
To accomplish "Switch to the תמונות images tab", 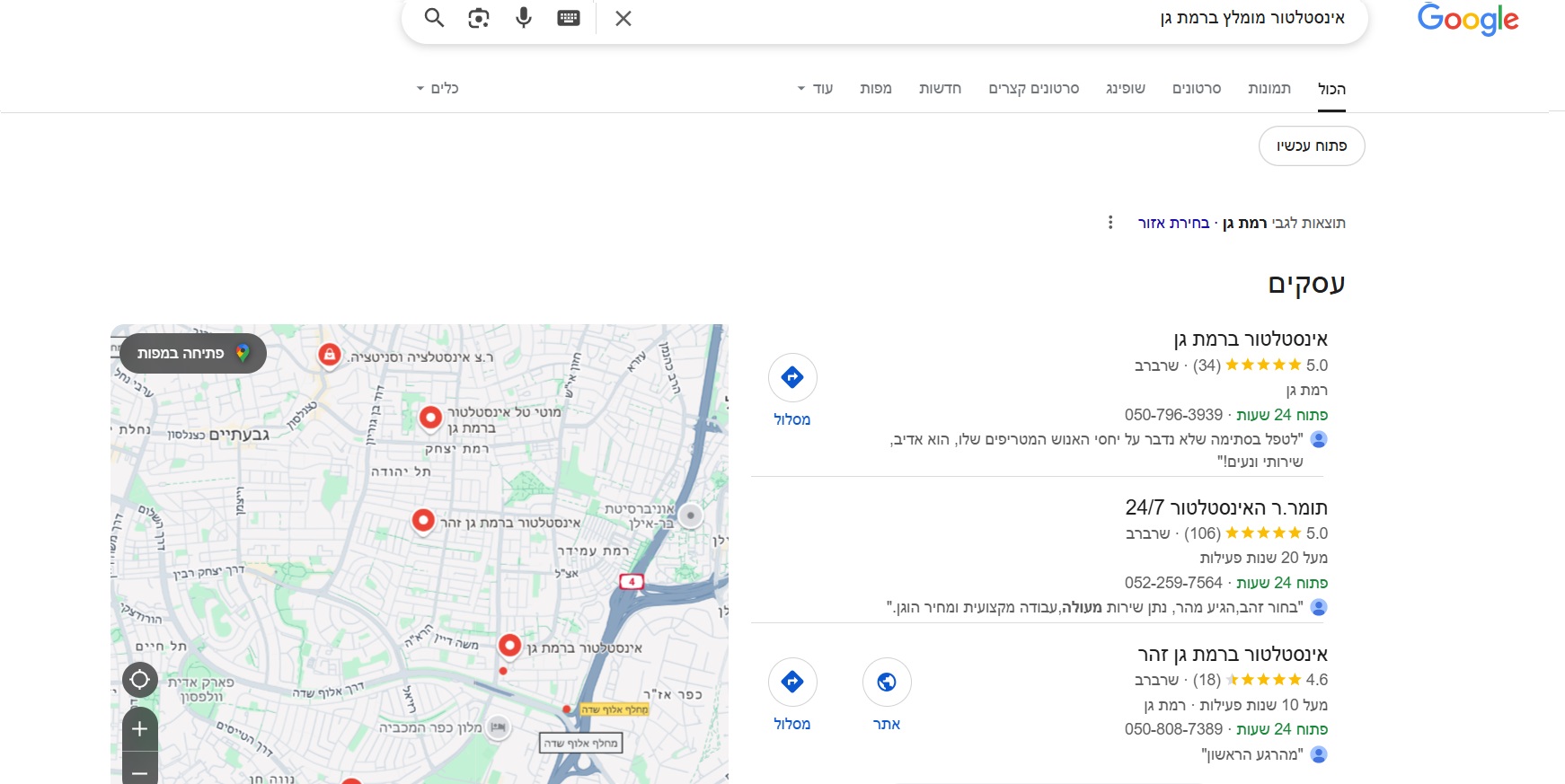I will point(1269,88).
